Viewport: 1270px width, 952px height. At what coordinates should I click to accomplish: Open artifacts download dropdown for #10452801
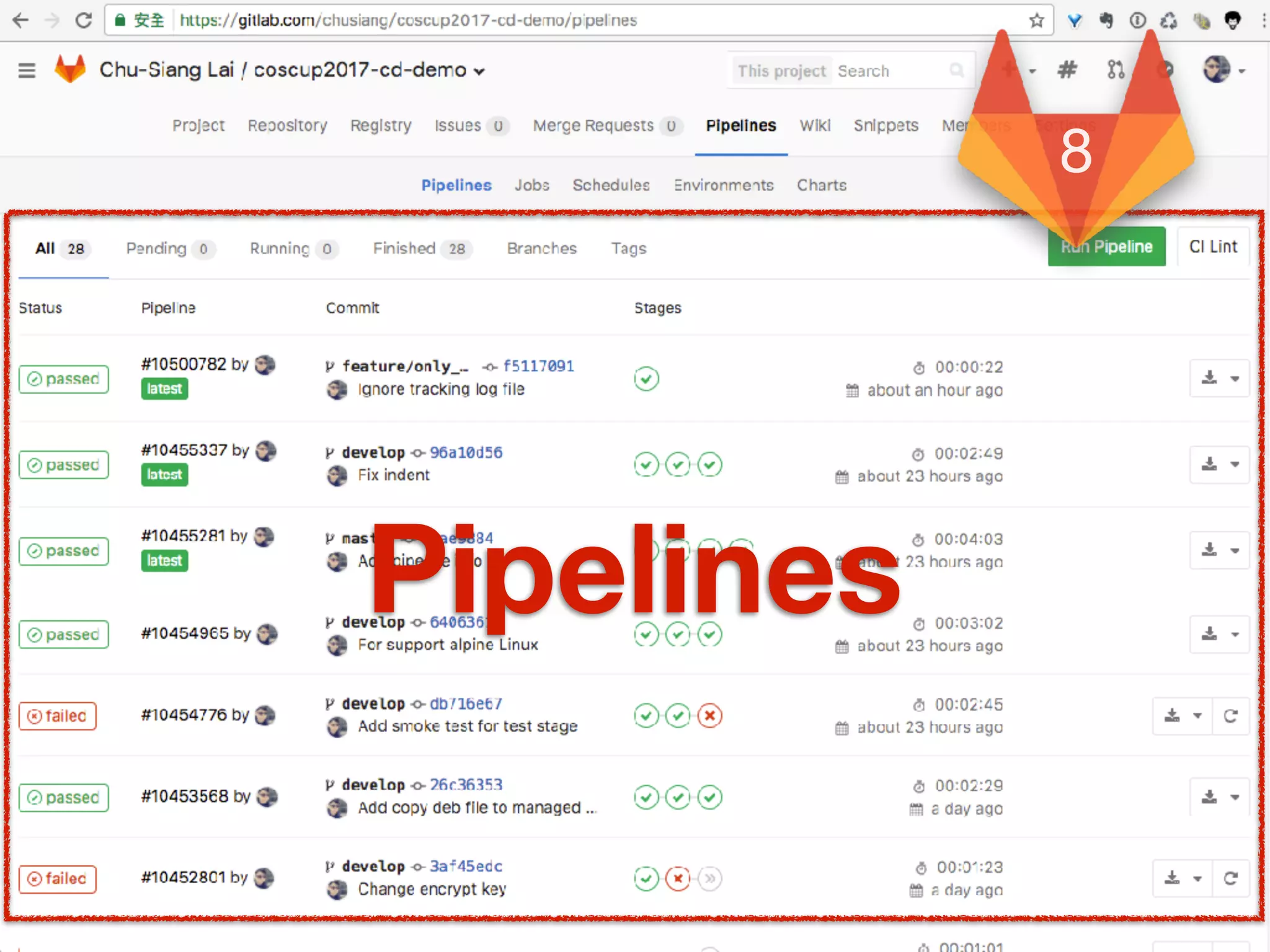point(1182,878)
